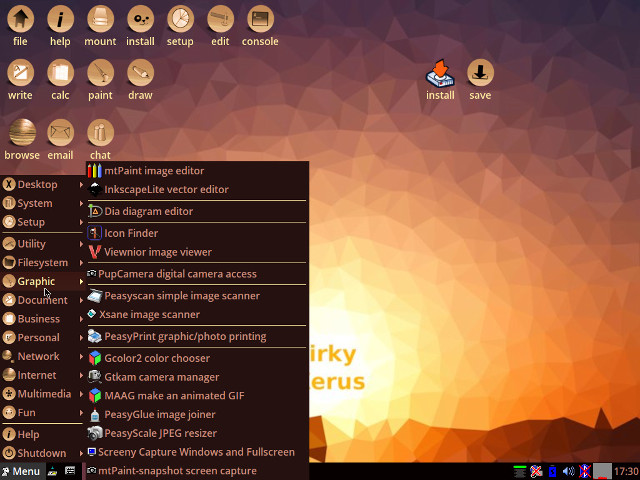Open the green CPU/memory tray monitor
The width and height of the screenshot is (640, 480).
click(520, 471)
